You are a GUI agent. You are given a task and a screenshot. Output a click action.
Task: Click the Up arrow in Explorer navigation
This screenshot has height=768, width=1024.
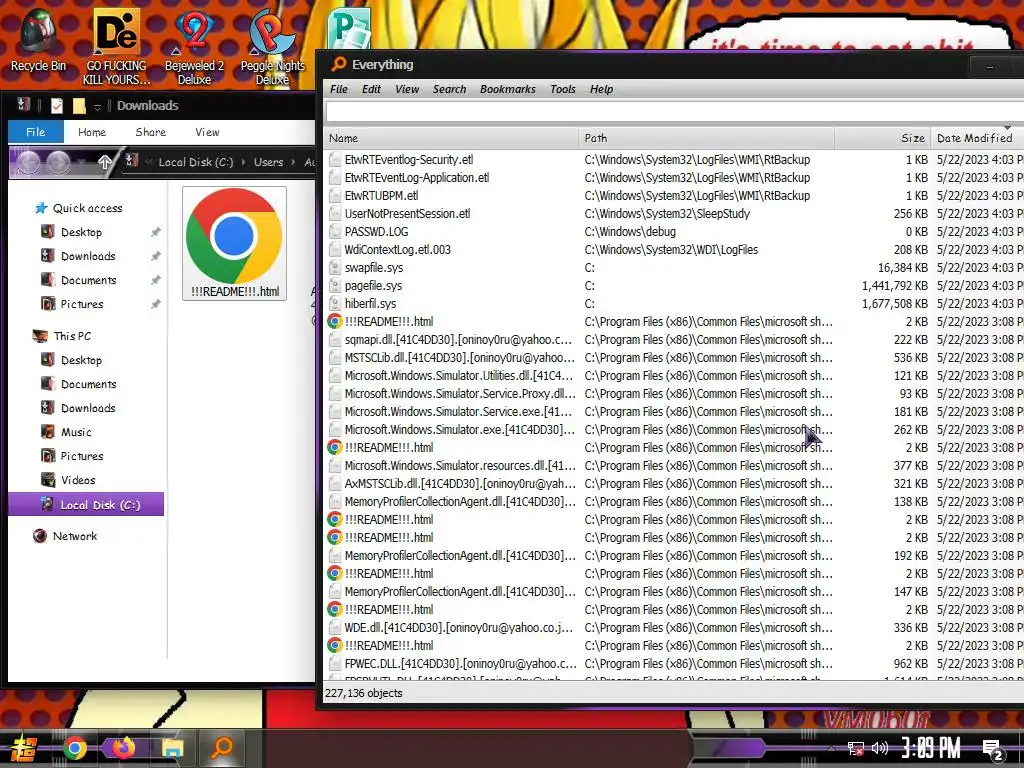pyautogui.click(x=104, y=162)
